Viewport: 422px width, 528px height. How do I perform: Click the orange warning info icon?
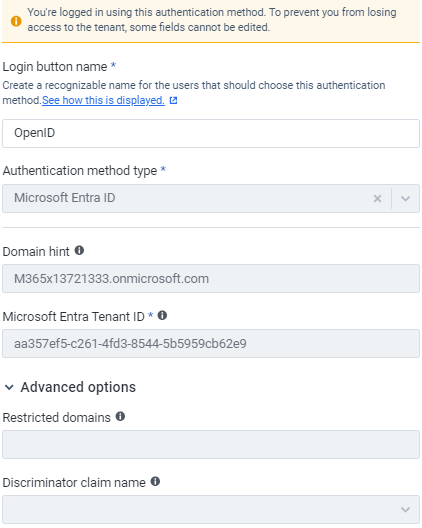pyautogui.click(x=16, y=21)
